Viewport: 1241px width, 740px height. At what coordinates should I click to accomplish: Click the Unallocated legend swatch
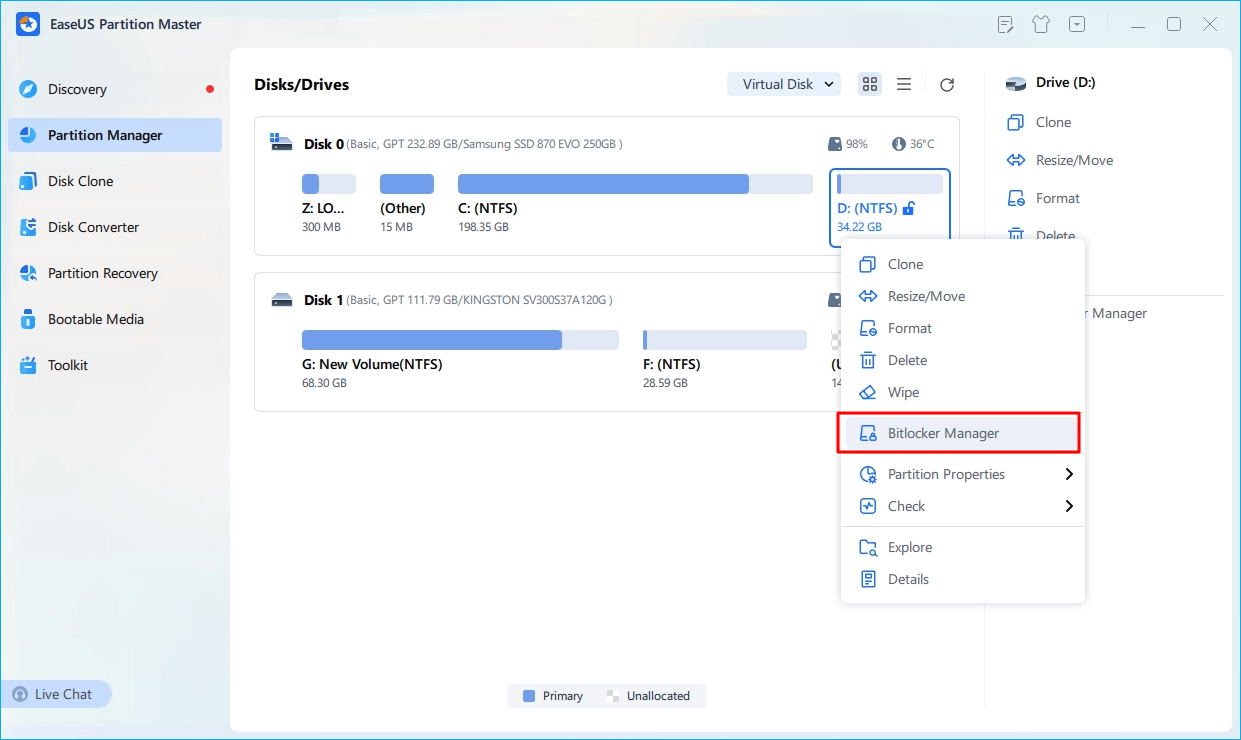611,696
